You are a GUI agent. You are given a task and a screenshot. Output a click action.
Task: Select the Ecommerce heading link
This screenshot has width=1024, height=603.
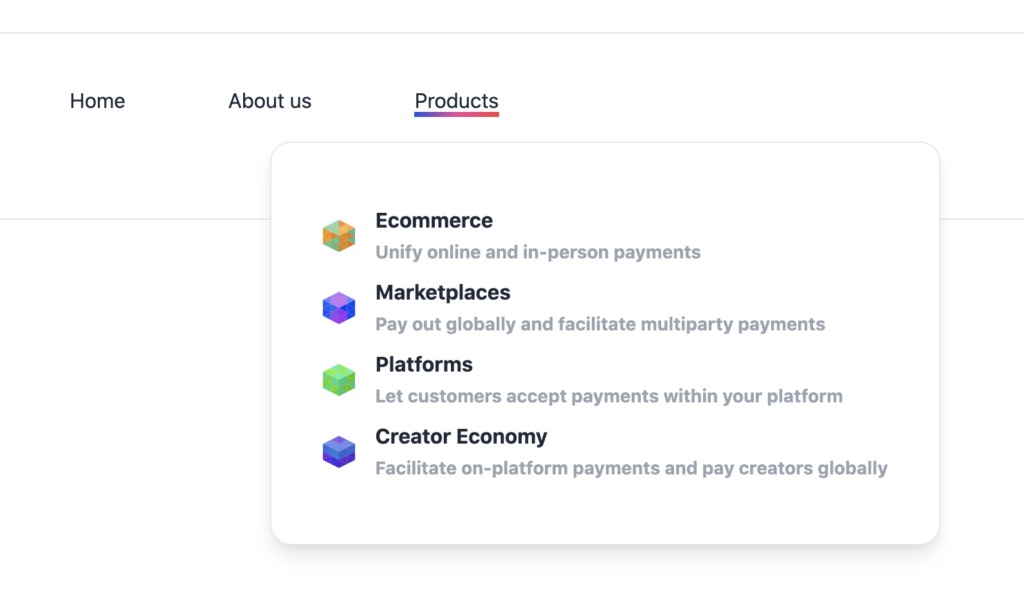434,221
